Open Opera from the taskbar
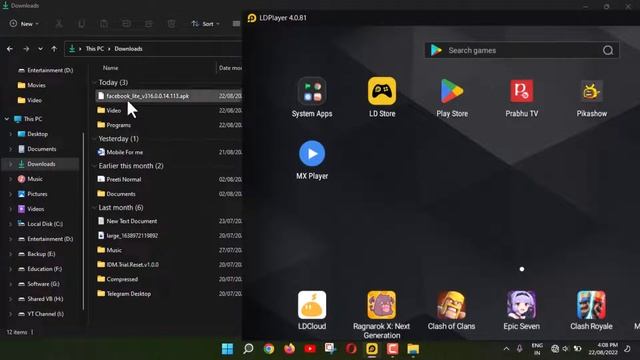Viewport: 640px width, 360px height. point(351,349)
